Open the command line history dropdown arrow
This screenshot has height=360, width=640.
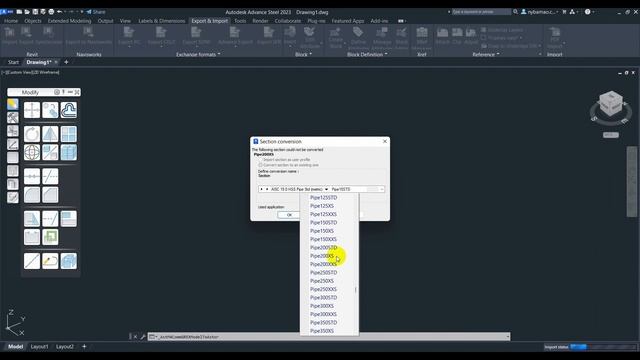click(x=508, y=337)
